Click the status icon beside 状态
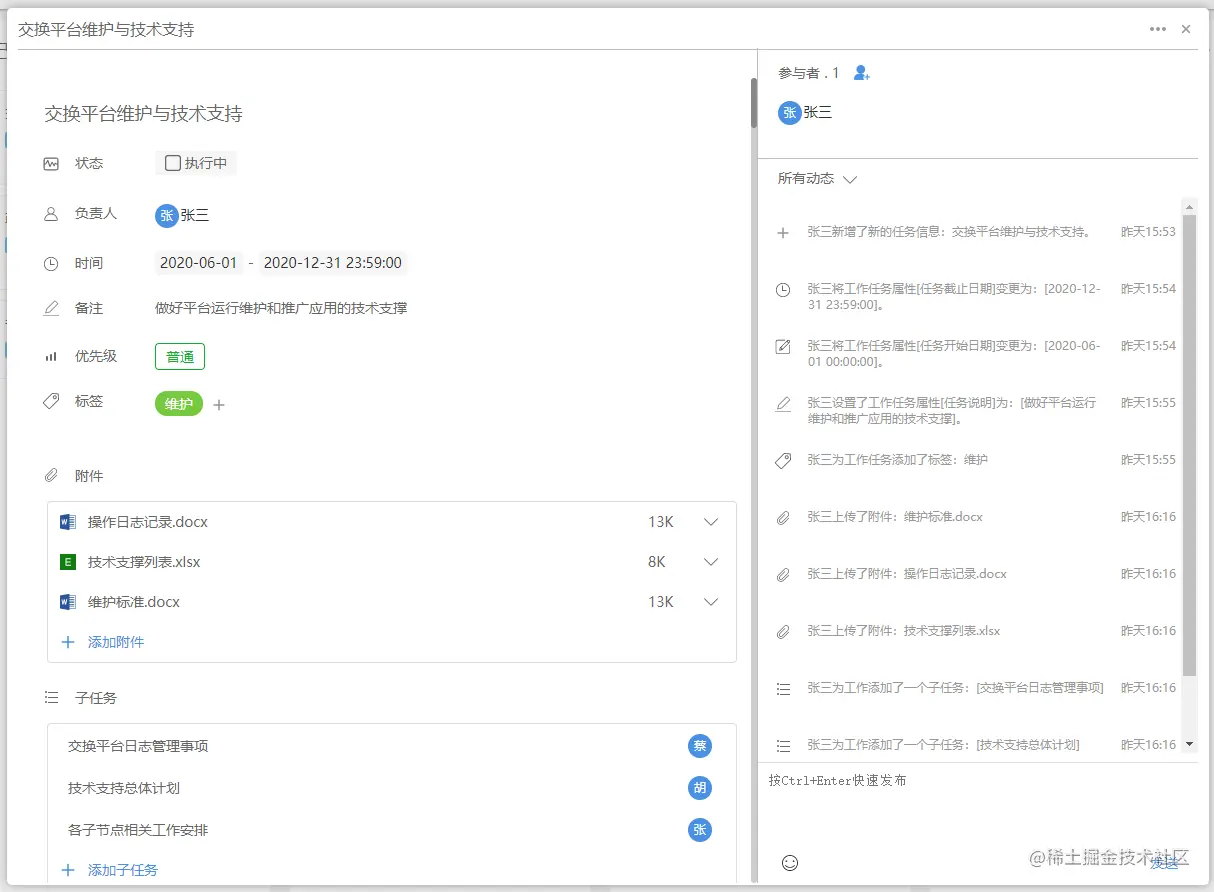This screenshot has width=1214, height=892. (x=51, y=163)
